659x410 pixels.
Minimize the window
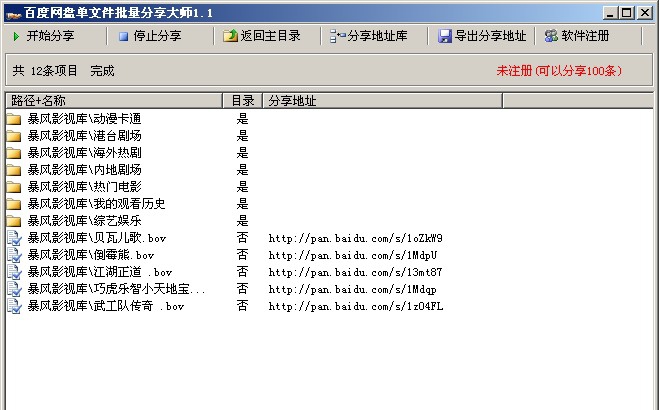point(610,13)
